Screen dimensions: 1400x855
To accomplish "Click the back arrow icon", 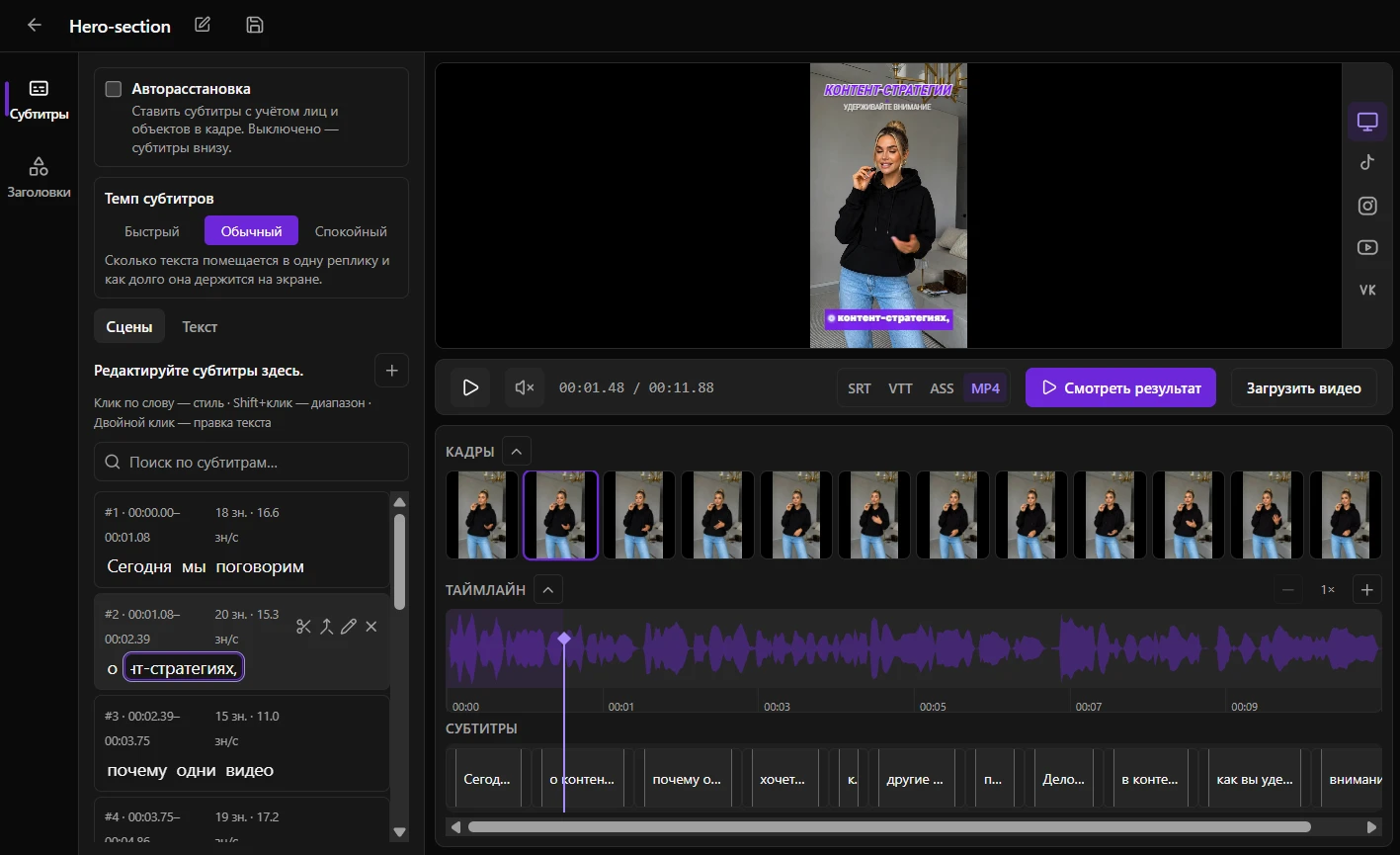I will [35, 26].
